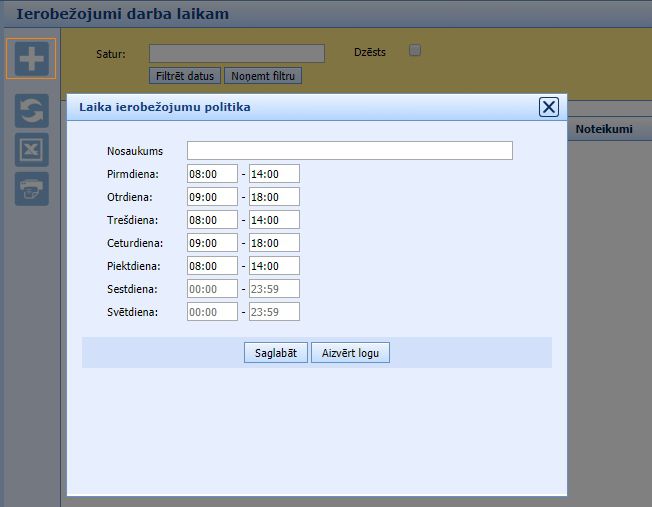
Task: Click the Filtrēt datus button
Action: [185, 76]
